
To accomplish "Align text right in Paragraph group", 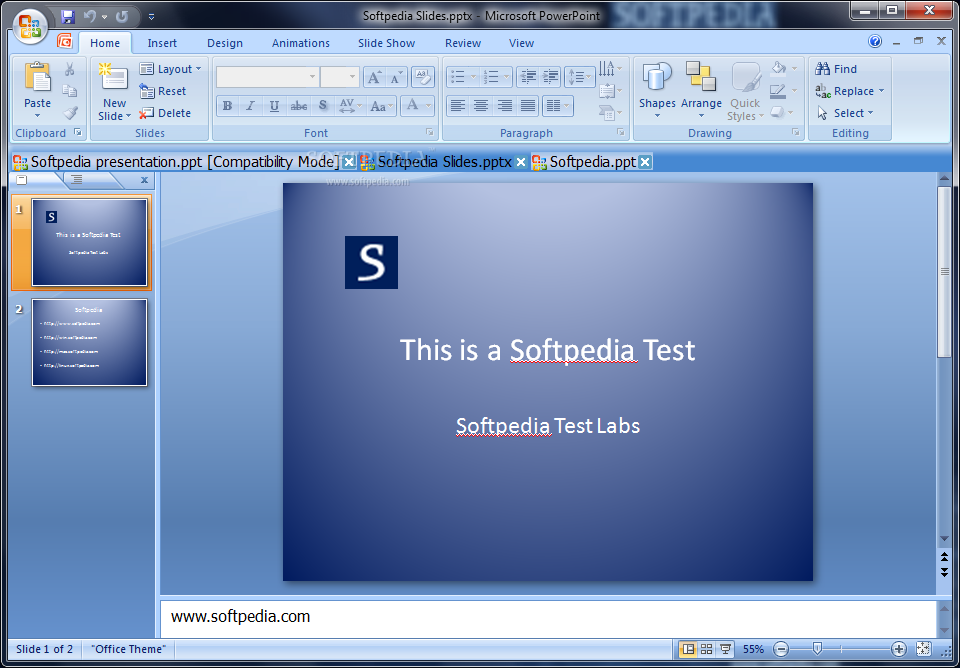I will click(504, 106).
